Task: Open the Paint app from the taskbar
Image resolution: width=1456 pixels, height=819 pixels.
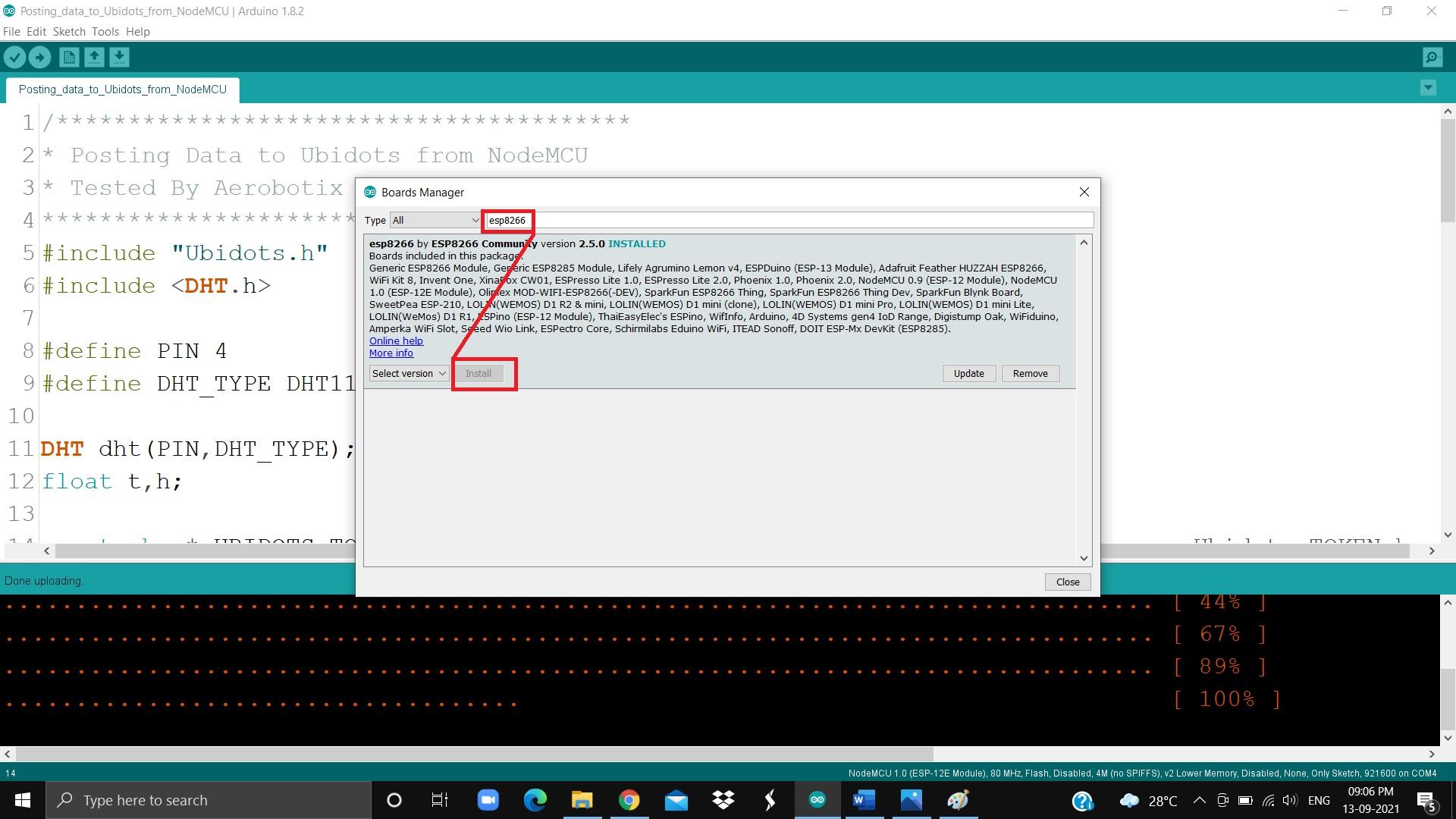Action: 958,800
